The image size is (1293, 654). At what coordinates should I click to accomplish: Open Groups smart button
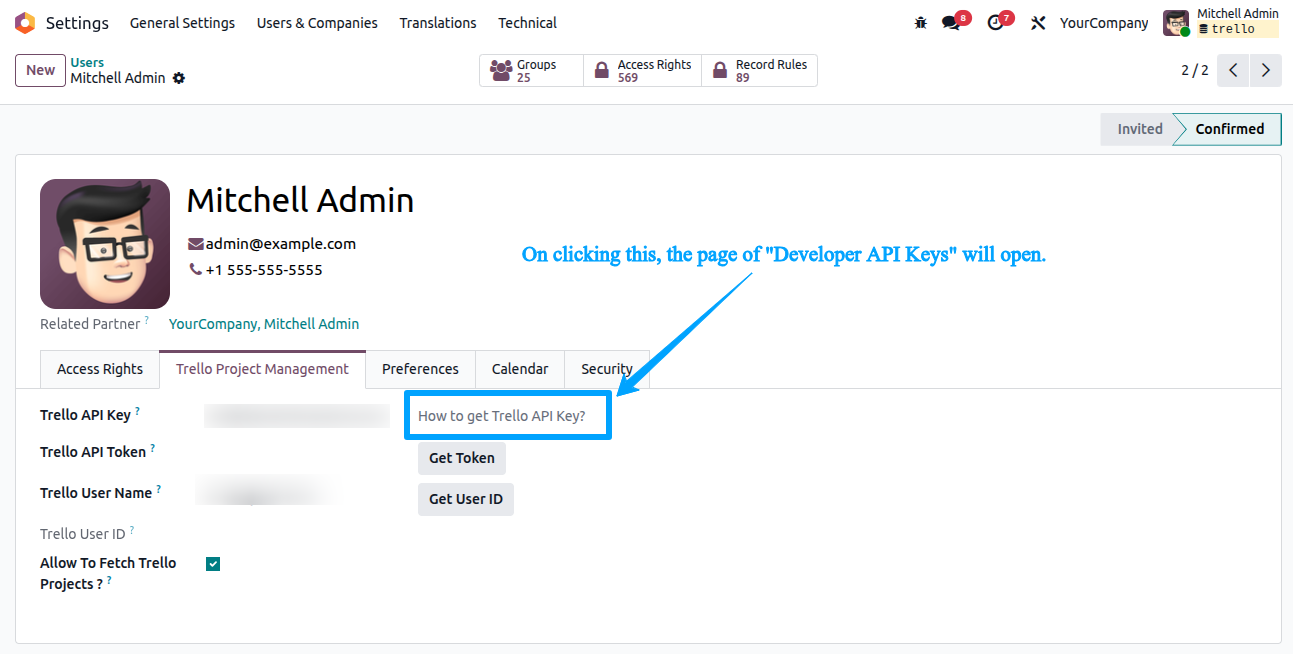click(x=531, y=71)
